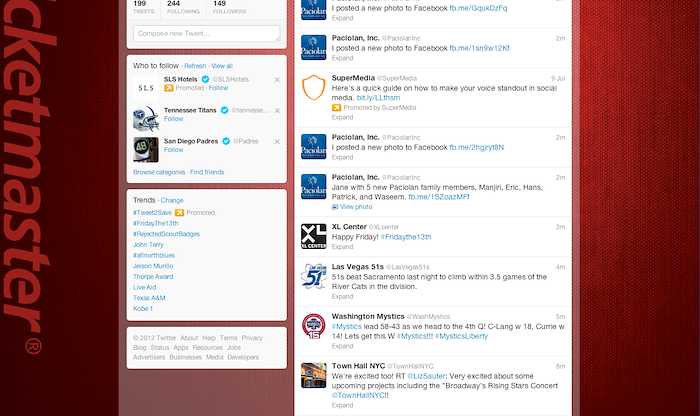This screenshot has width=700, height=416.
Task: Expand the Las Vegas 51s tweet
Action: [x=342, y=296]
